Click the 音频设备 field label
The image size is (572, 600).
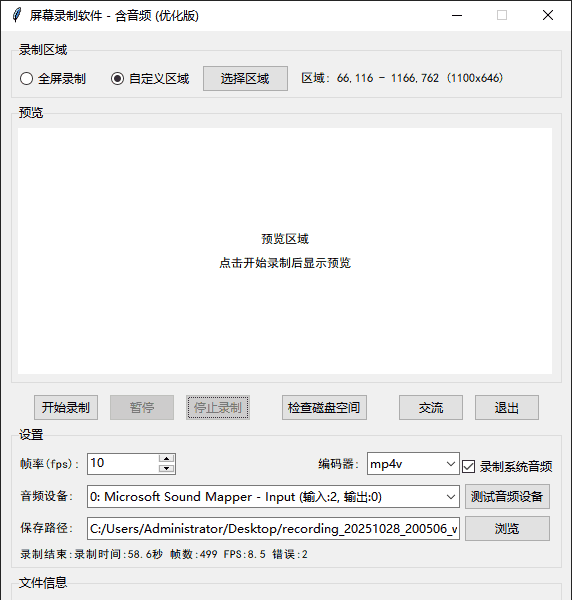pyautogui.click(x=46, y=496)
